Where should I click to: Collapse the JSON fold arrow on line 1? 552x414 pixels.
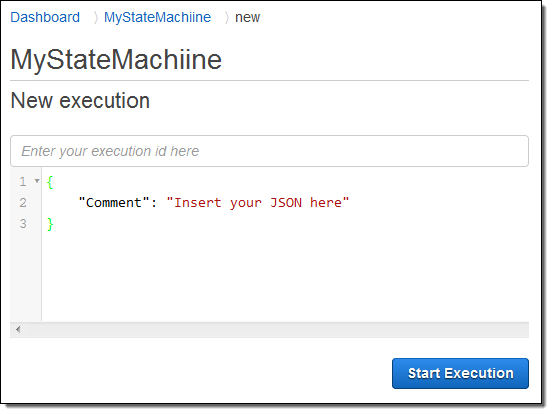37,181
